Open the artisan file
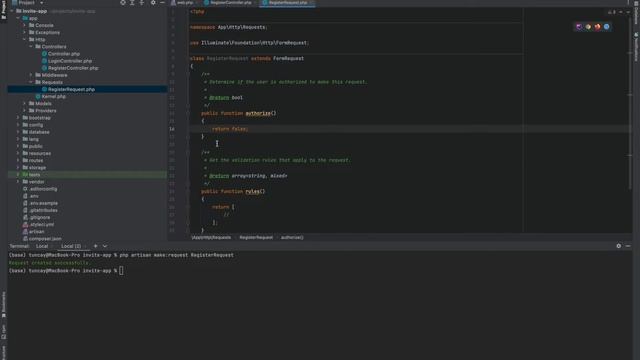 (x=37, y=231)
